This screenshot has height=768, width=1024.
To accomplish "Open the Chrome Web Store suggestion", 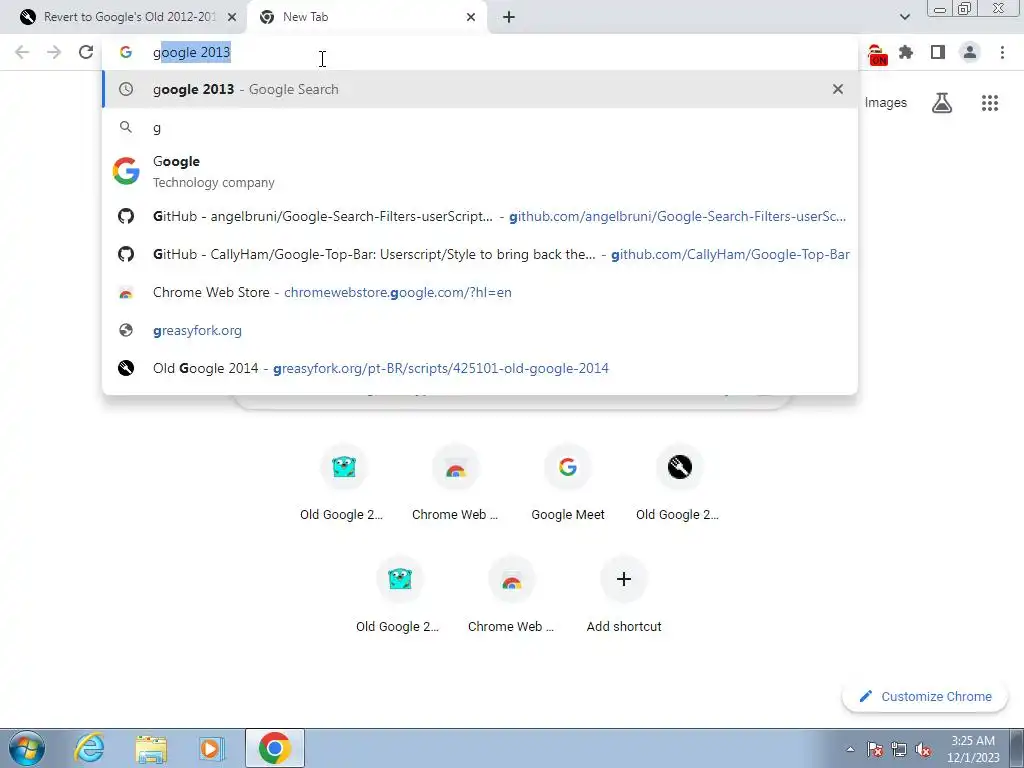I will coord(480,292).
